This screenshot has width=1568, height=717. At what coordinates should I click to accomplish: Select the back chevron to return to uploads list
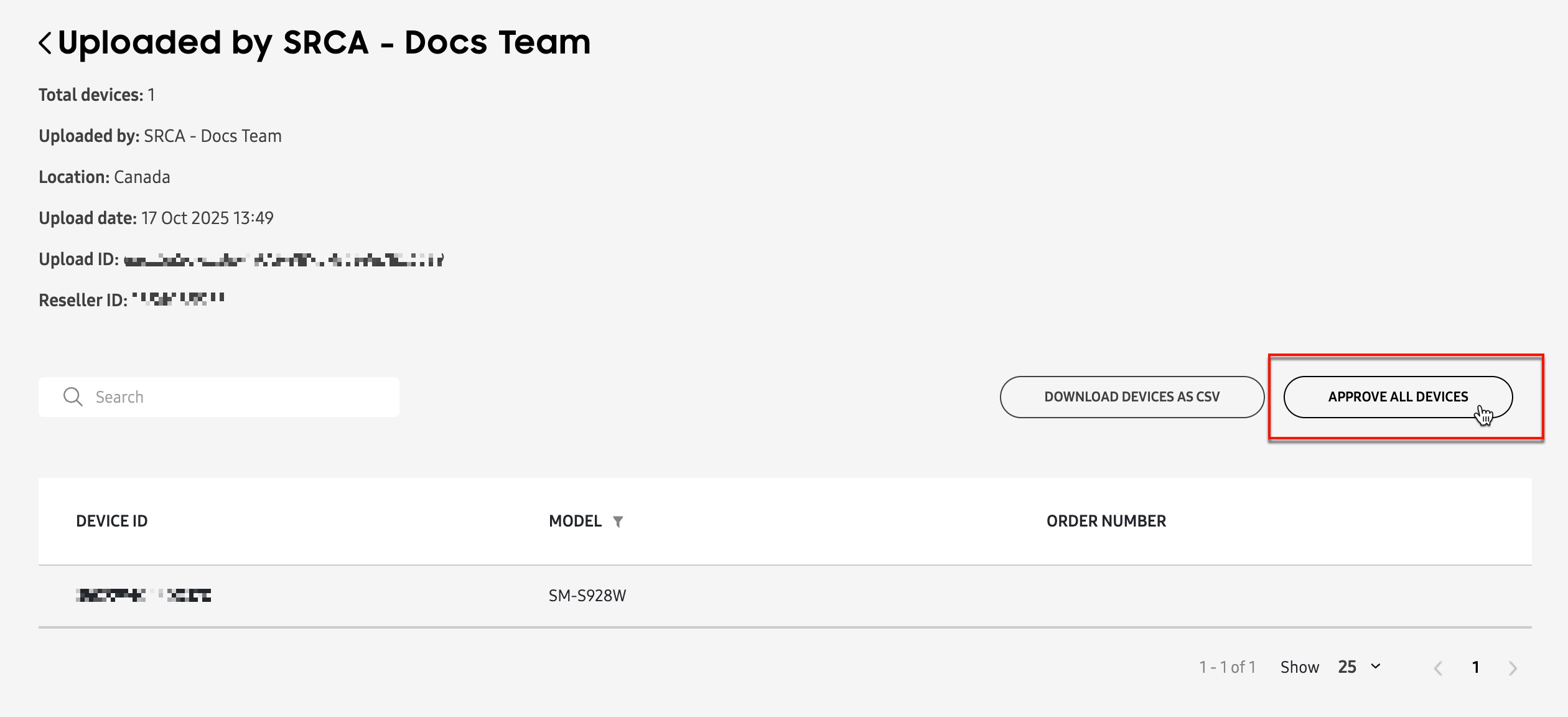click(45, 42)
